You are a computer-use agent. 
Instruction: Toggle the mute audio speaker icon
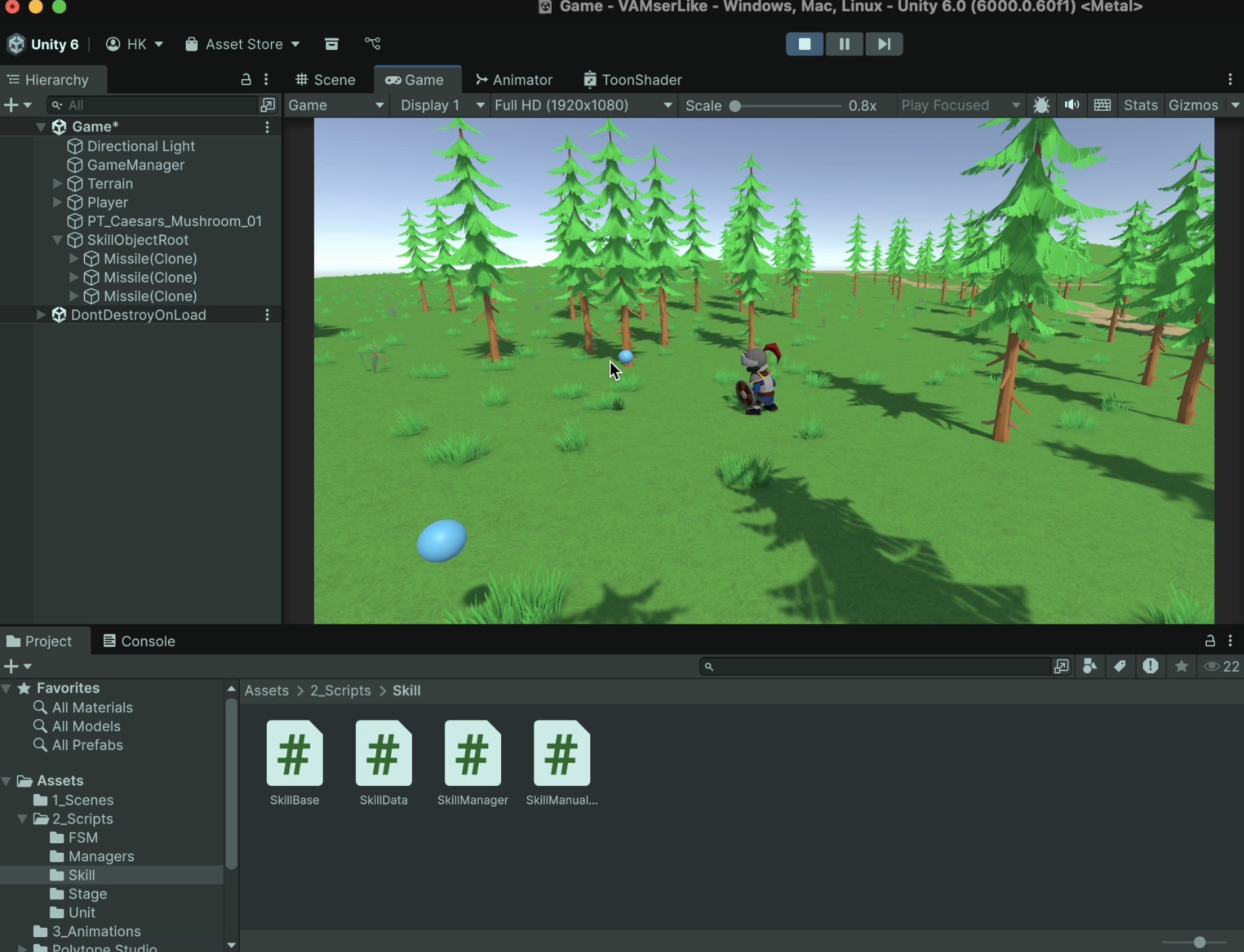(1072, 105)
